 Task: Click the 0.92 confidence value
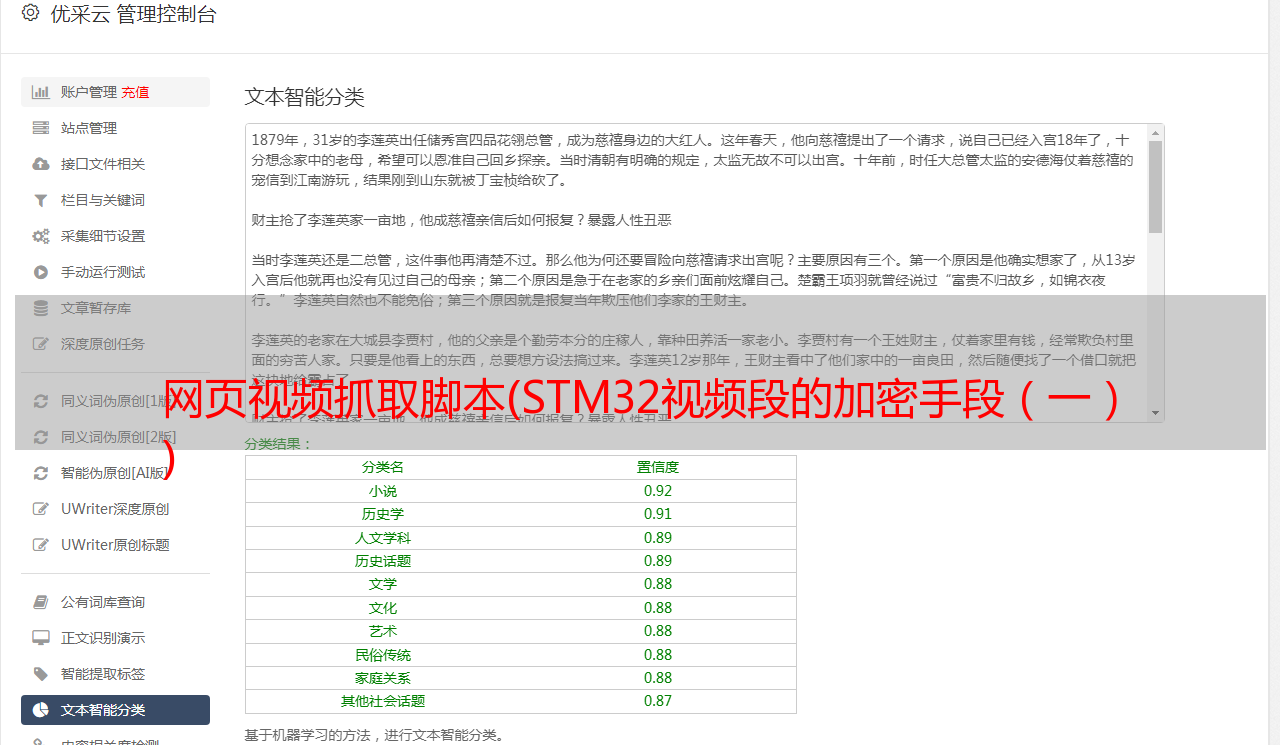[x=658, y=491]
